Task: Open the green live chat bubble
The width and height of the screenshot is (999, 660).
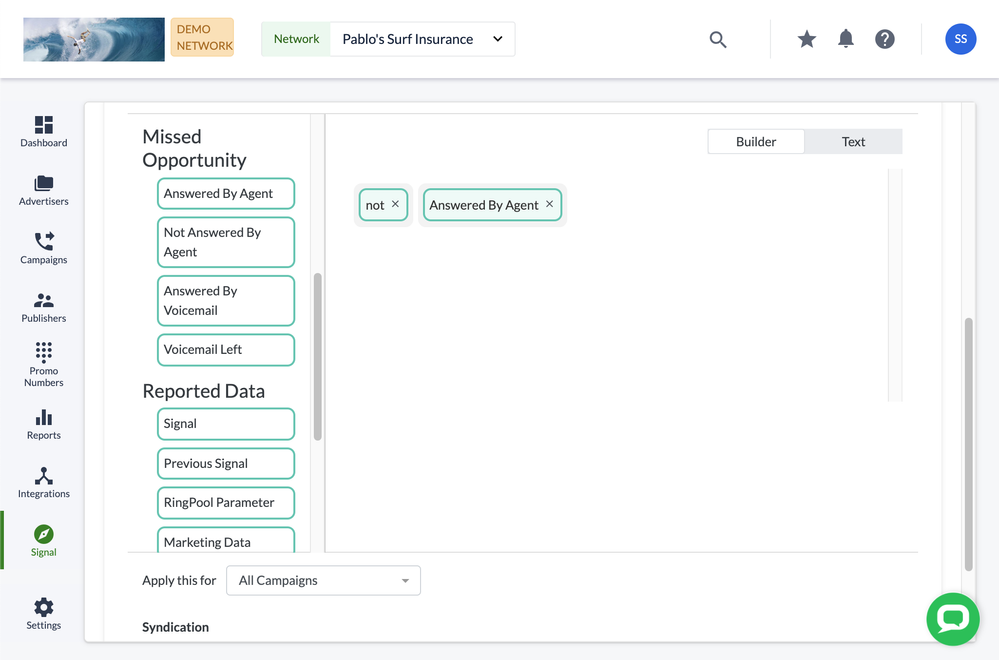Action: [x=952, y=619]
